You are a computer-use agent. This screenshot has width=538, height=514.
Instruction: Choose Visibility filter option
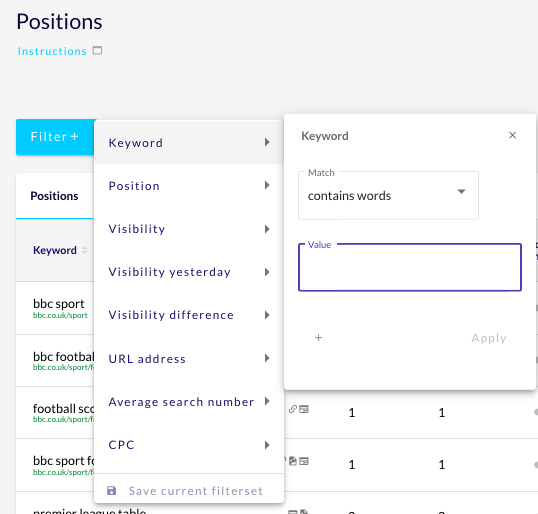tap(189, 229)
